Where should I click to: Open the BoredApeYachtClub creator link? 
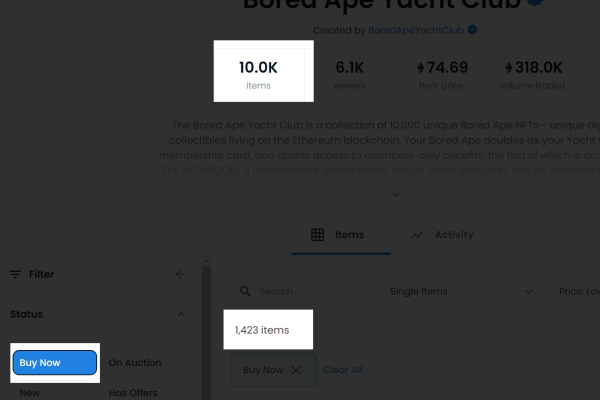(416, 30)
